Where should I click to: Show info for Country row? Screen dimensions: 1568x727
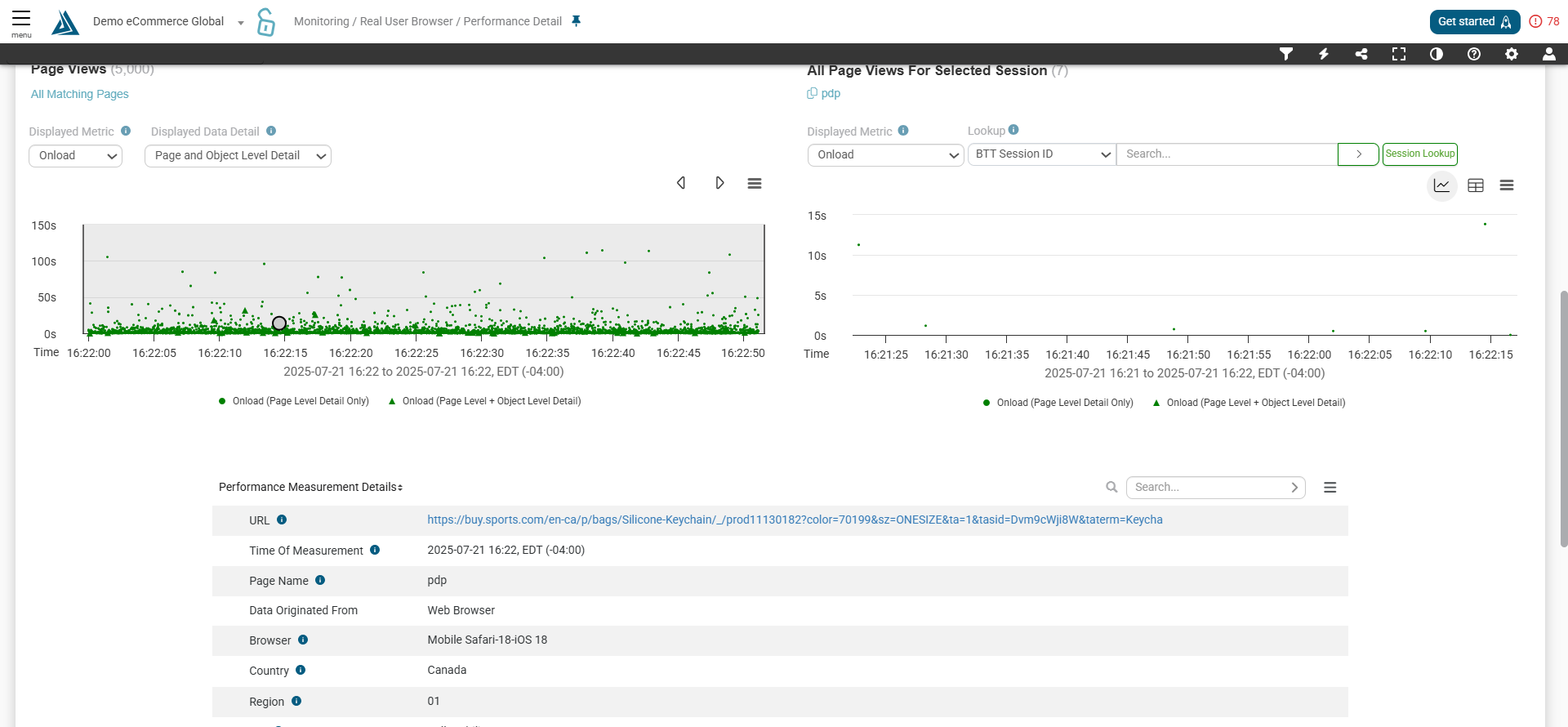pyautogui.click(x=301, y=670)
